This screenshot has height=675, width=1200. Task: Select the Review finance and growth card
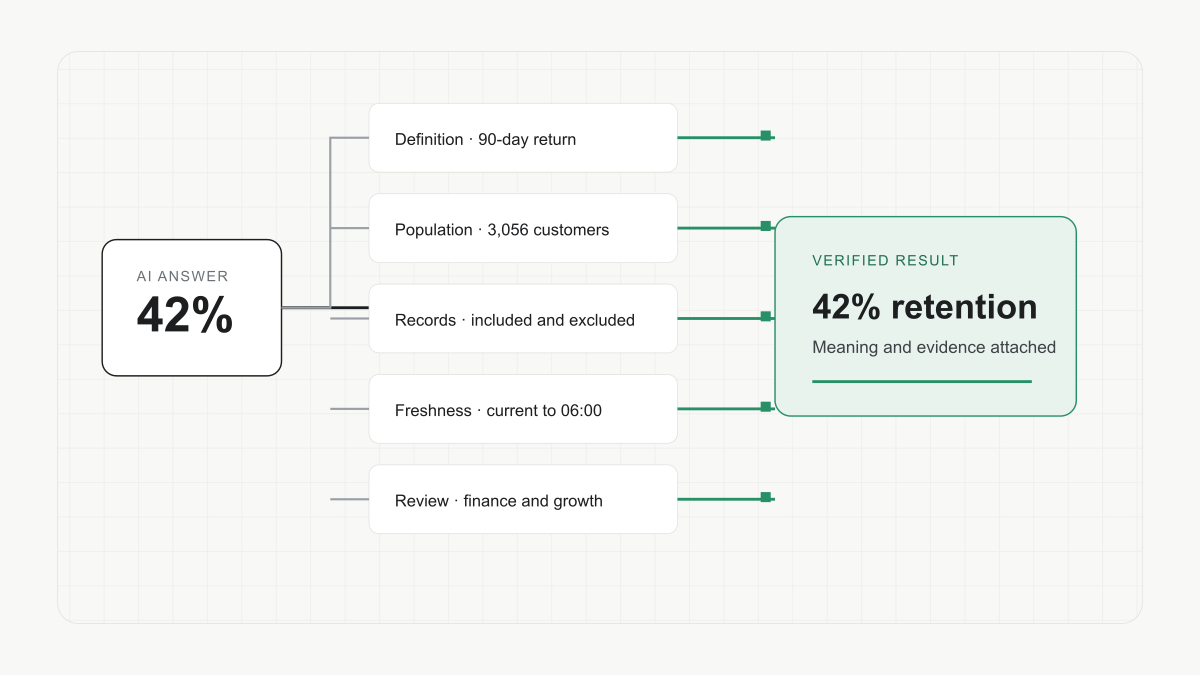(x=523, y=499)
